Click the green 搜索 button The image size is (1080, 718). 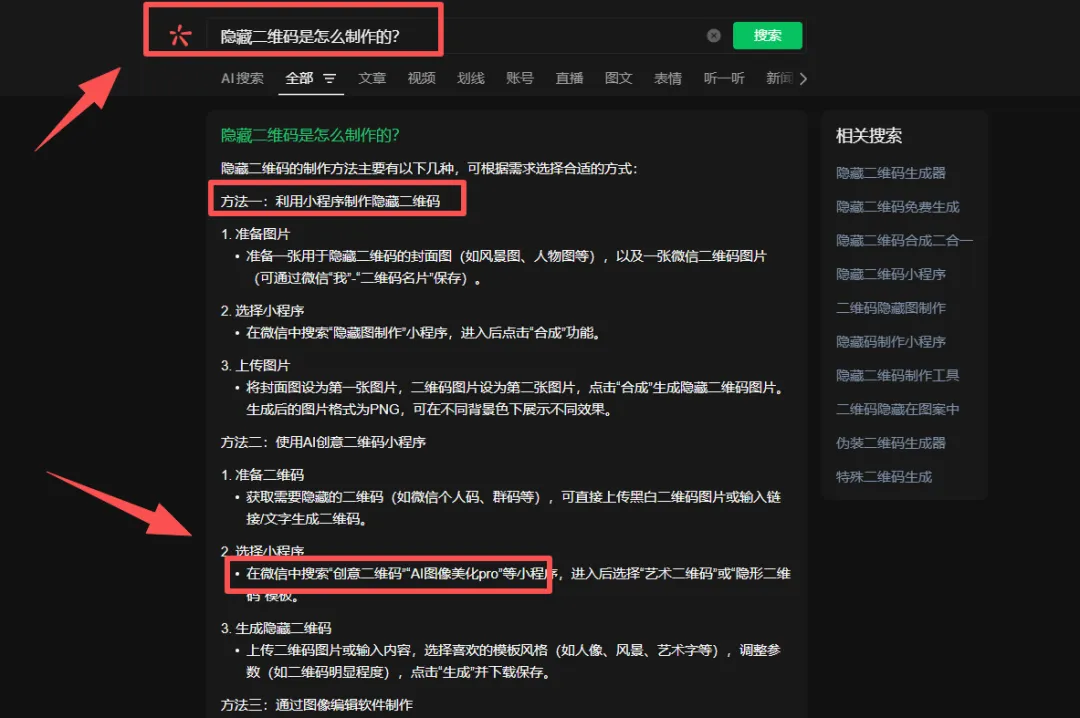(x=767, y=36)
